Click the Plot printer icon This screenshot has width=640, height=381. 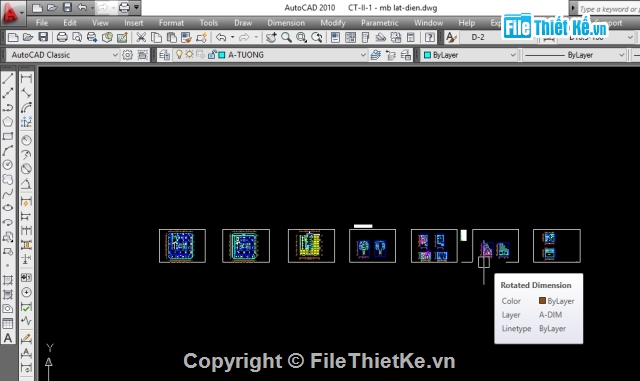coord(62,38)
